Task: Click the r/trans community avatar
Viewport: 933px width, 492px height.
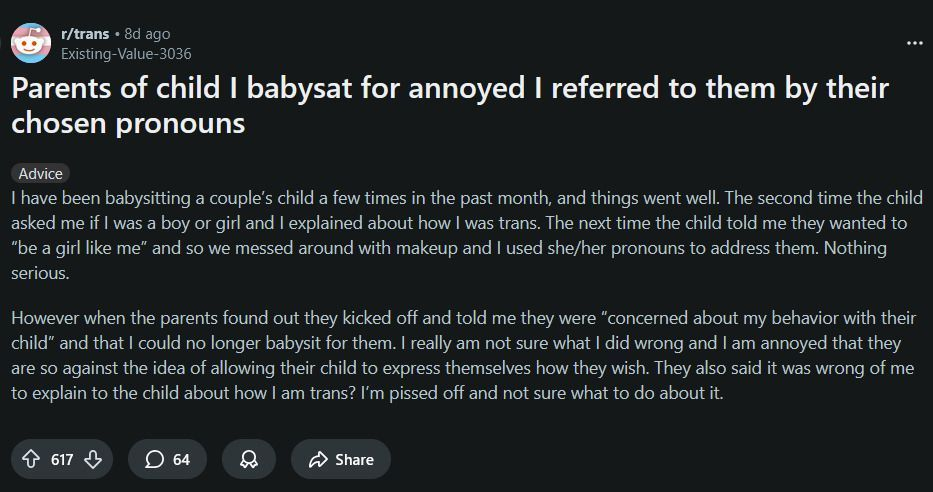Action: 31,43
